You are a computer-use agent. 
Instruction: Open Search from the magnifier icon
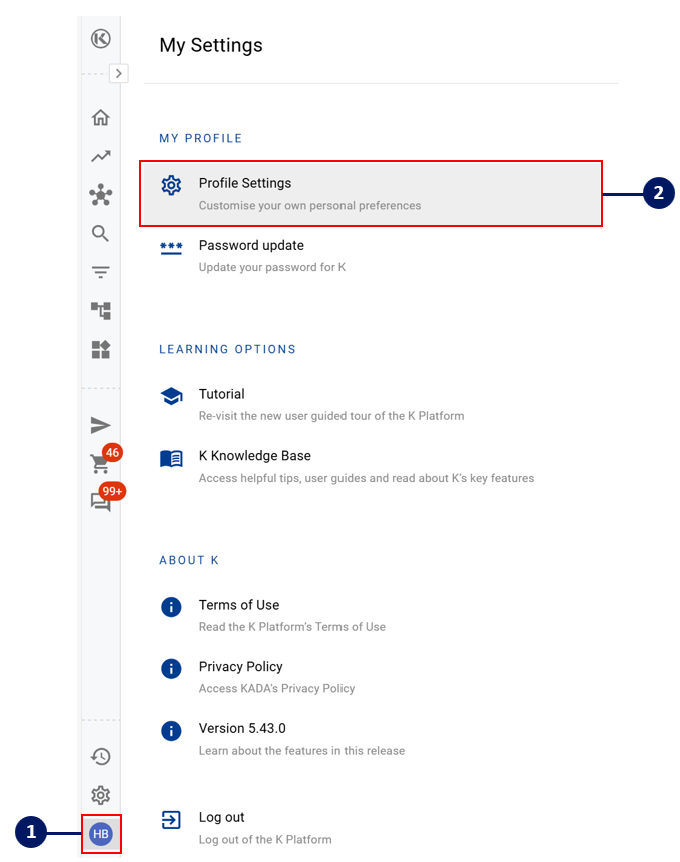pyautogui.click(x=100, y=233)
